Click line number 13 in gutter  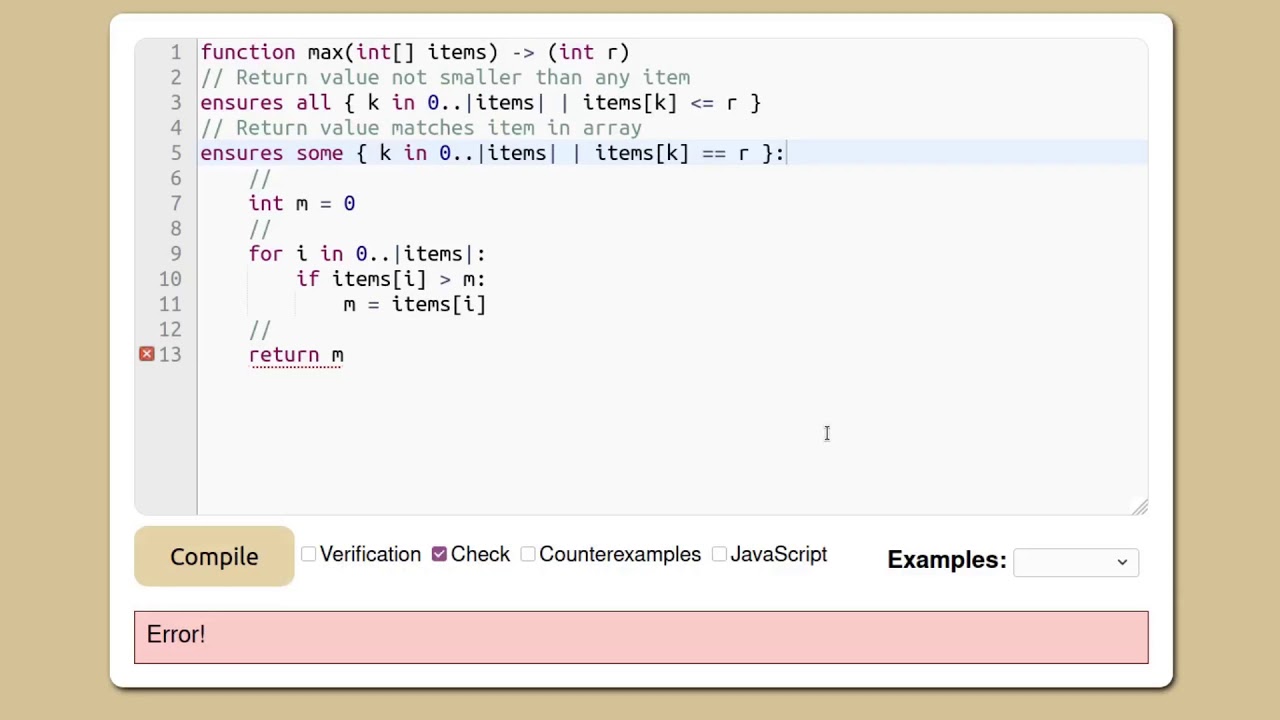point(170,355)
